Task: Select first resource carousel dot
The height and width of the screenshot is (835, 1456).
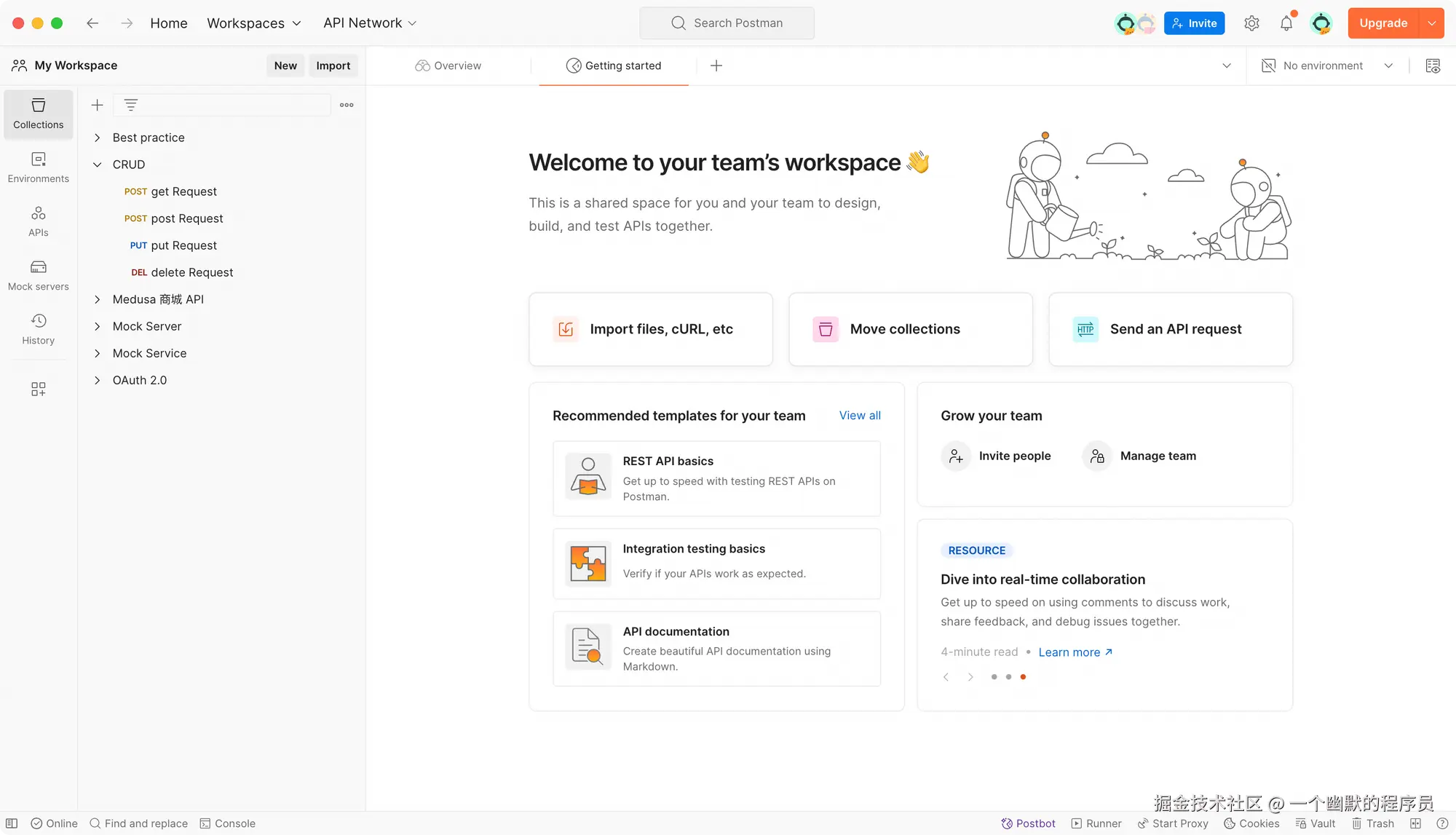Action: click(x=994, y=677)
